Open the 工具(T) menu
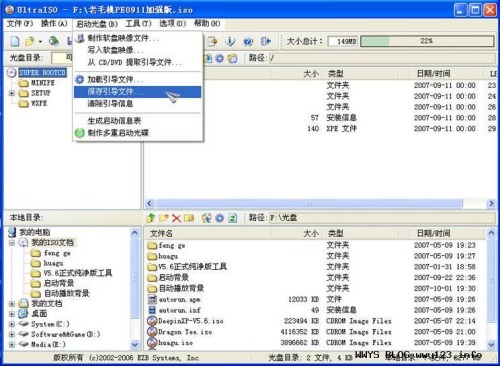This screenshot has width=500, height=366. [138, 24]
